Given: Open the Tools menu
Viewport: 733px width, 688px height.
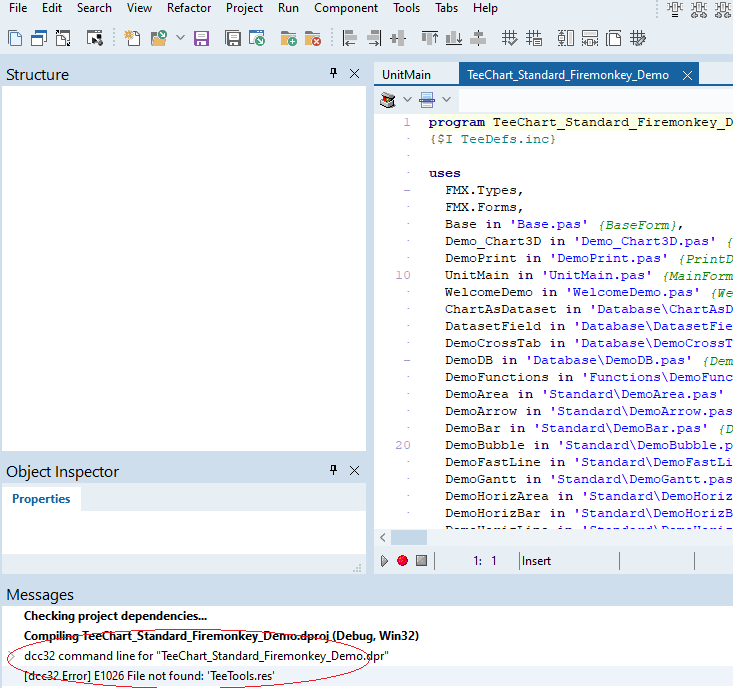Looking at the screenshot, I should (406, 8).
